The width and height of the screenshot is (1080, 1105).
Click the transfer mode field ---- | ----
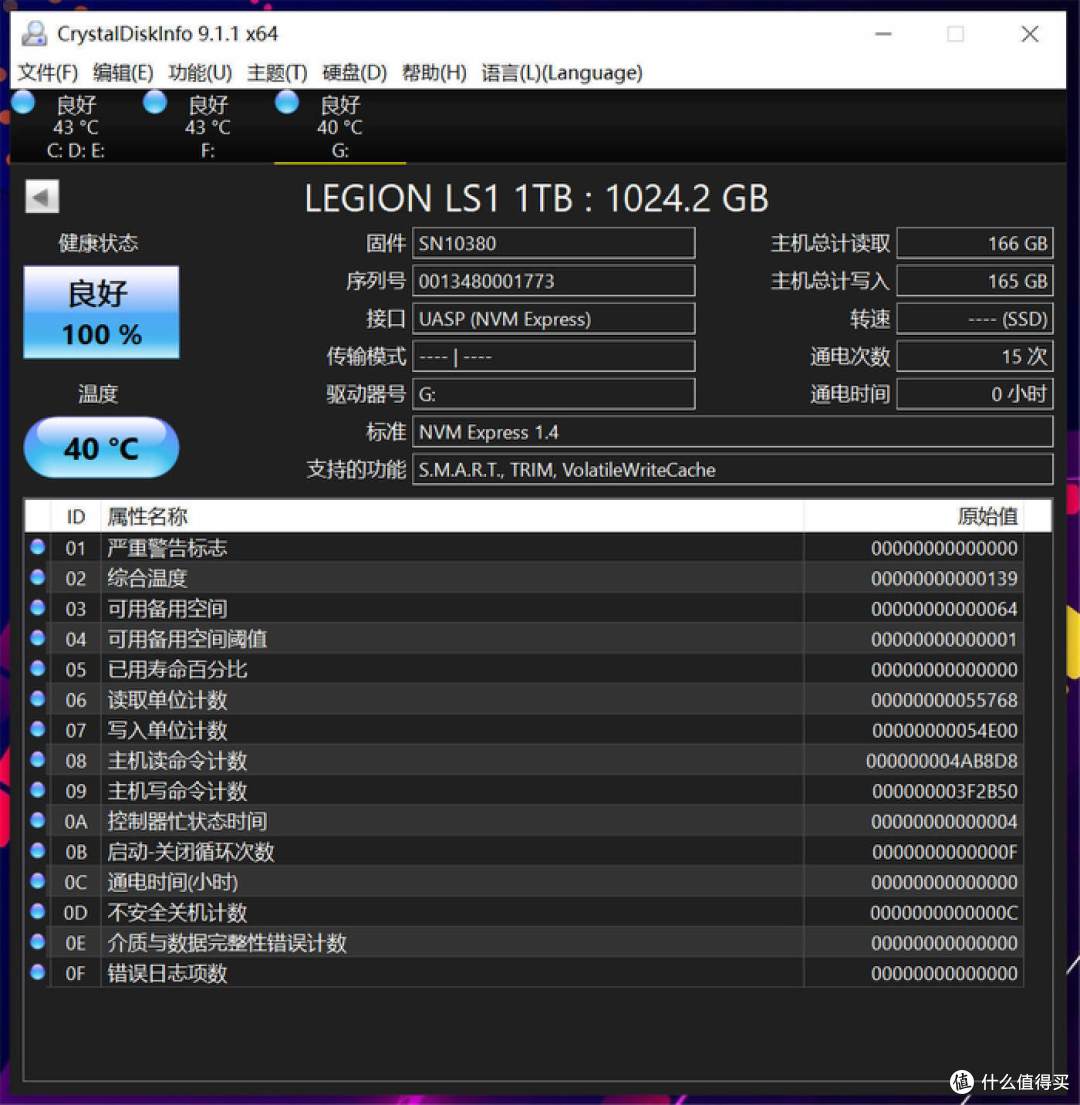point(554,357)
